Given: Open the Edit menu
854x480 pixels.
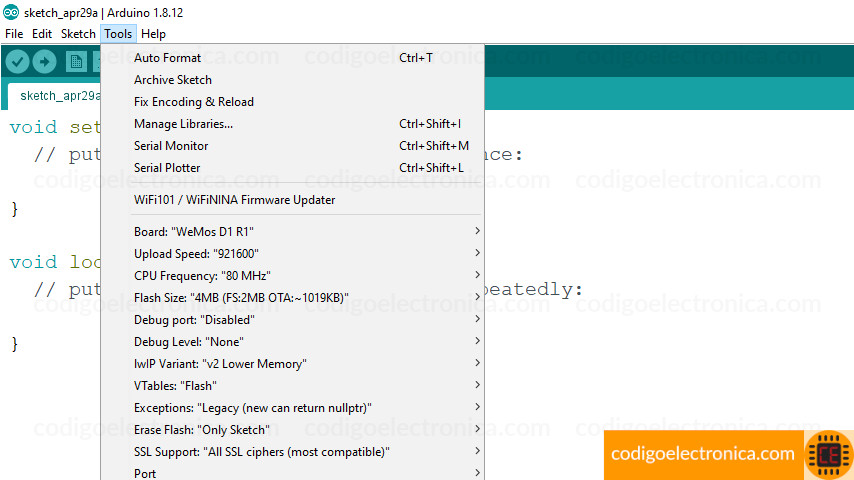Looking at the screenshot, I should (x=42, y=34).
